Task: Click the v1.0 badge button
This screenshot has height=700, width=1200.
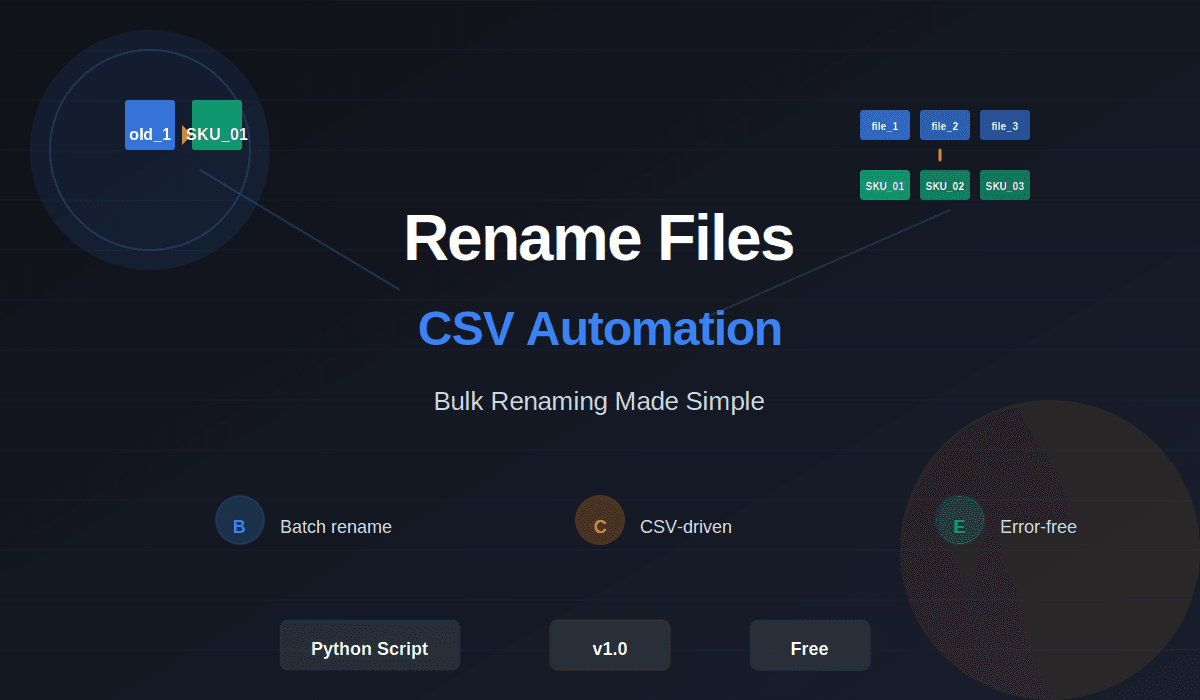Action: click(x=610, y=645)
